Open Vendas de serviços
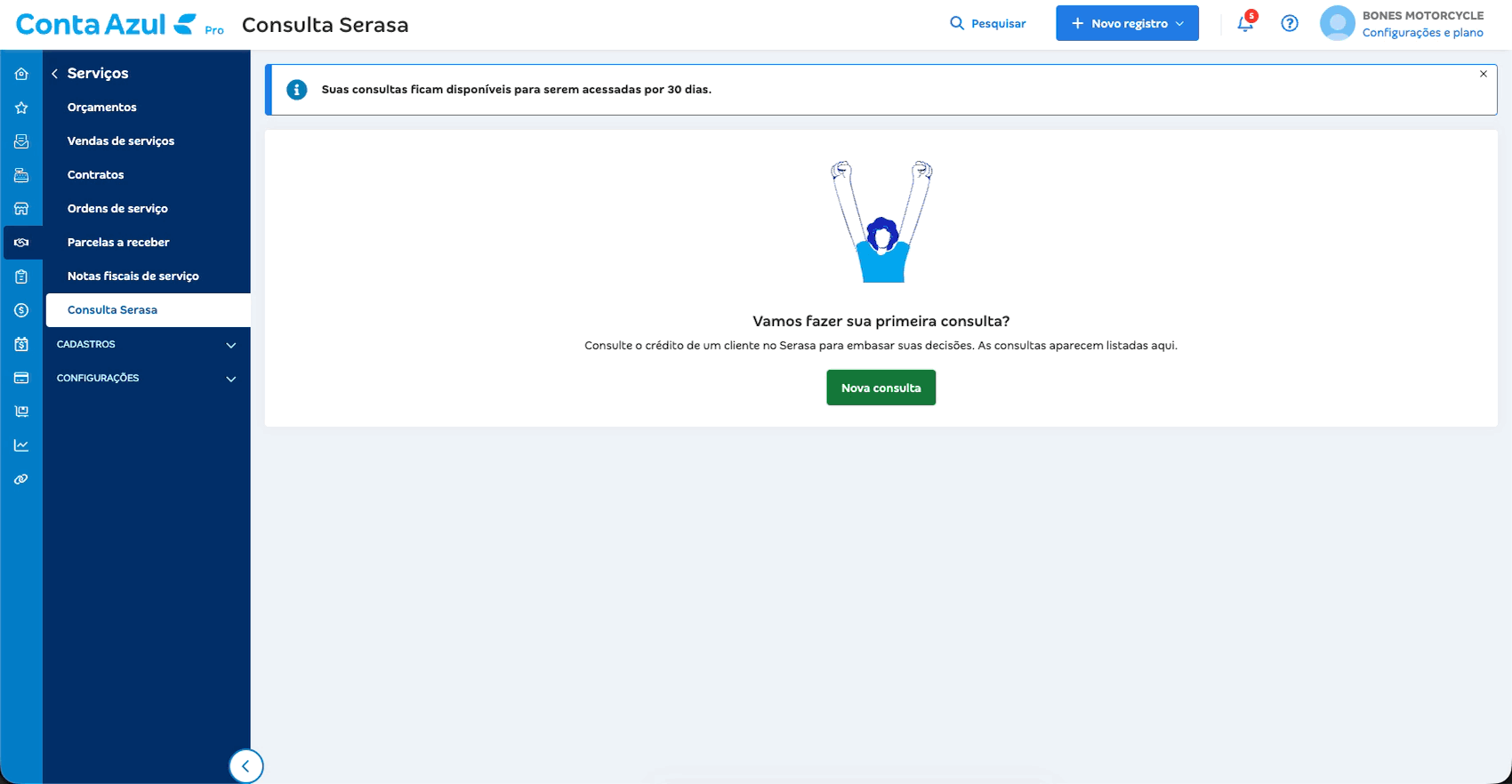 pos(121,141)
